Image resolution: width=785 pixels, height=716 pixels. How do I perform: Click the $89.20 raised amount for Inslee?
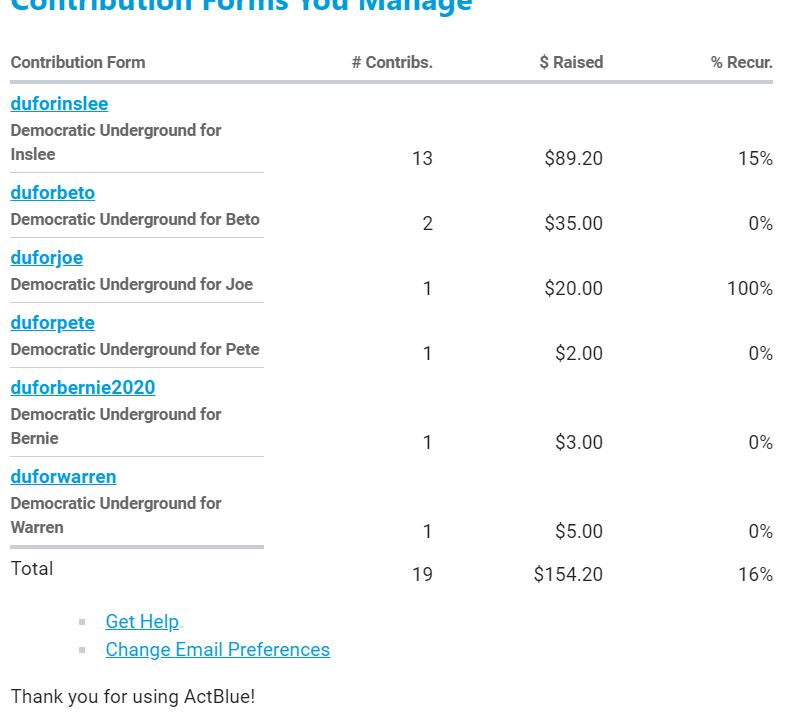(x=573, y=158)
